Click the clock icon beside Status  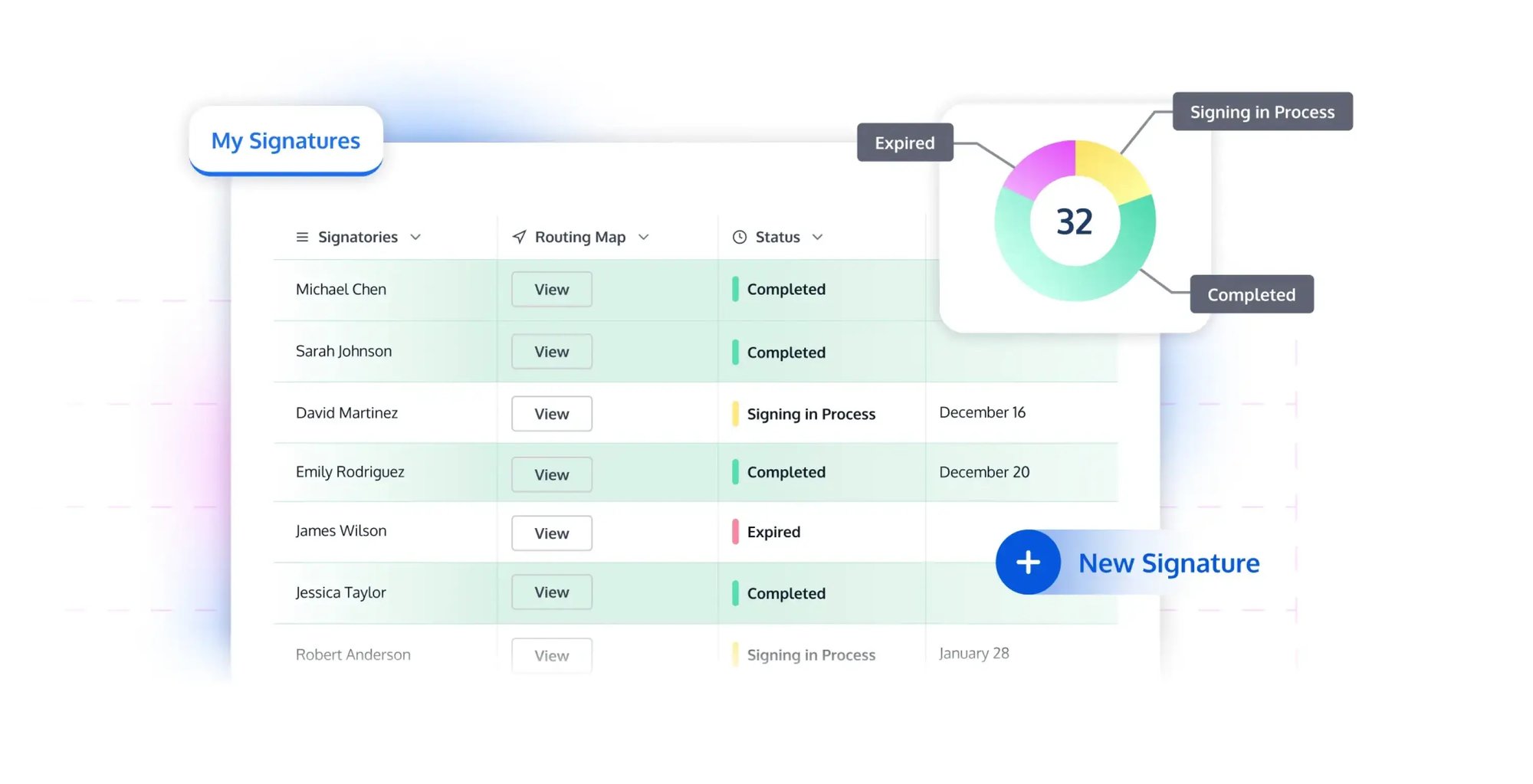click(739, 237)
